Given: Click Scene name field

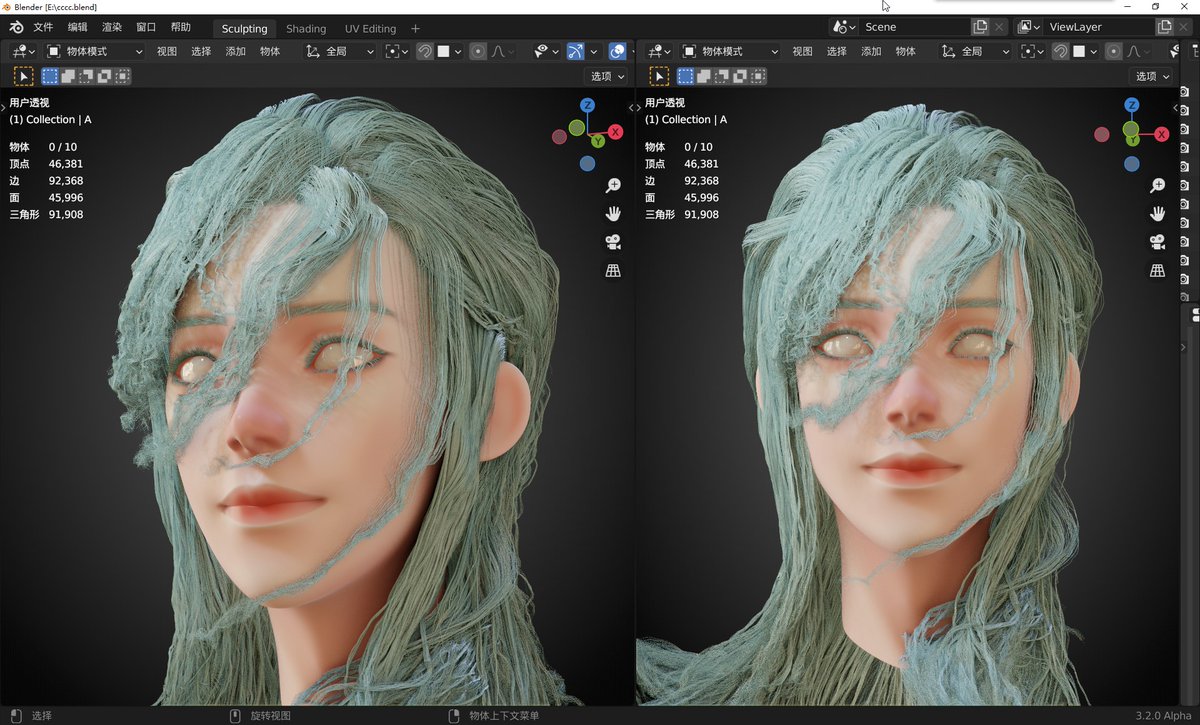Looking at the screenshot, I should tap(915, 27).
